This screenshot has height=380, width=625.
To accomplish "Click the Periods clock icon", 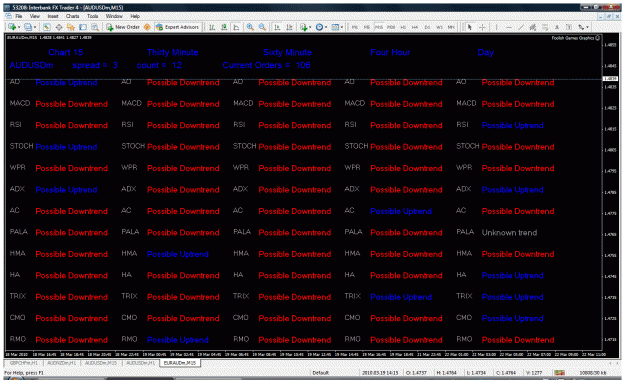I will pyautogui.click(x=319, y=27).
